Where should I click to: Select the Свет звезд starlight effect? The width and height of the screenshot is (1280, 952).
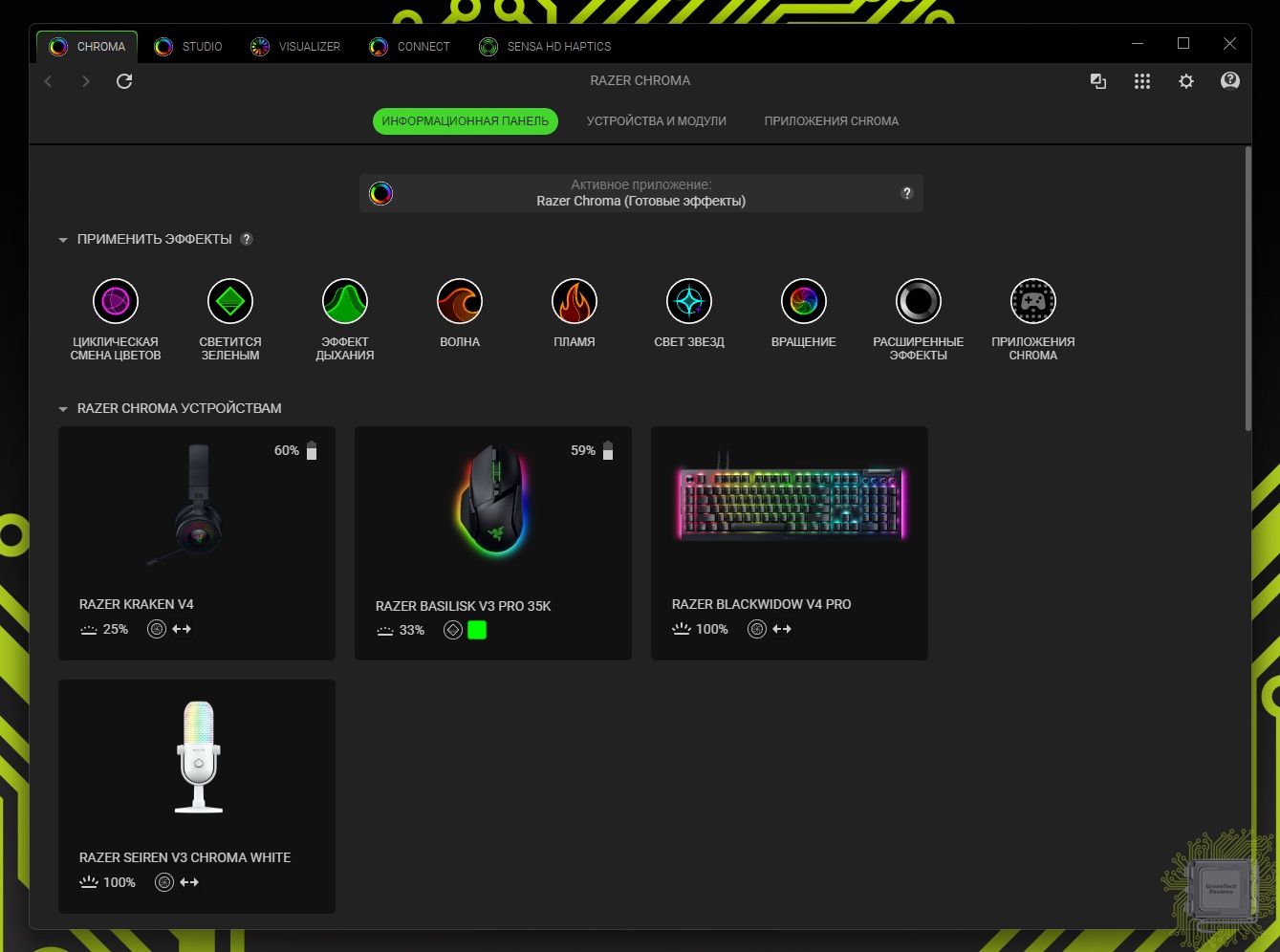coord(689,302)
